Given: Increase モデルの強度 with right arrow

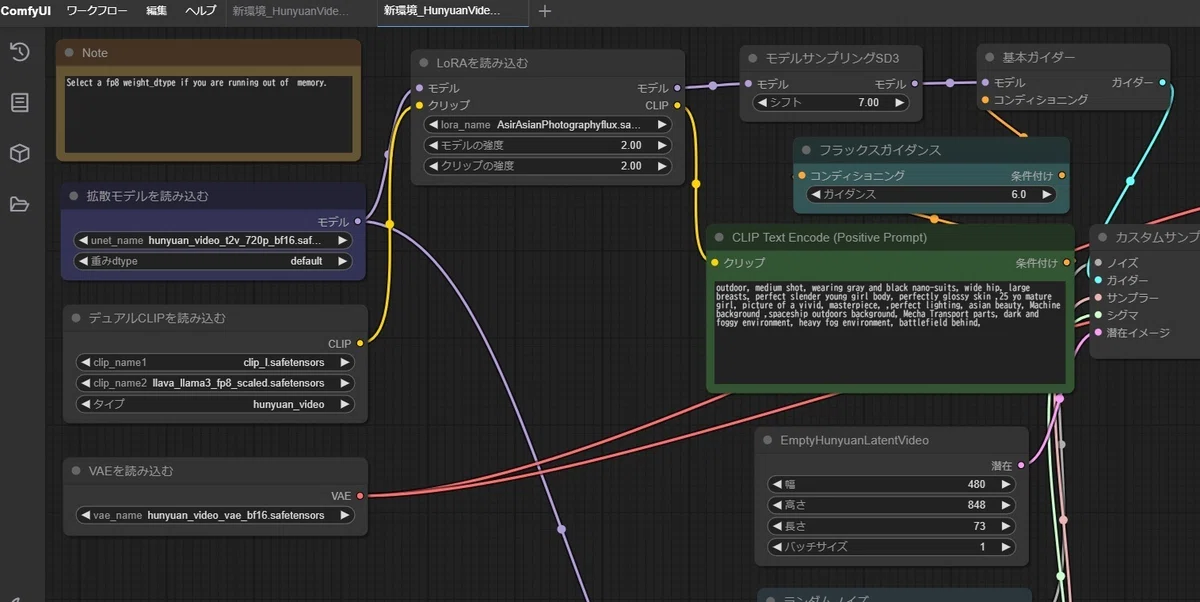Looking at the screenshot, I should [x=661, y=146].
